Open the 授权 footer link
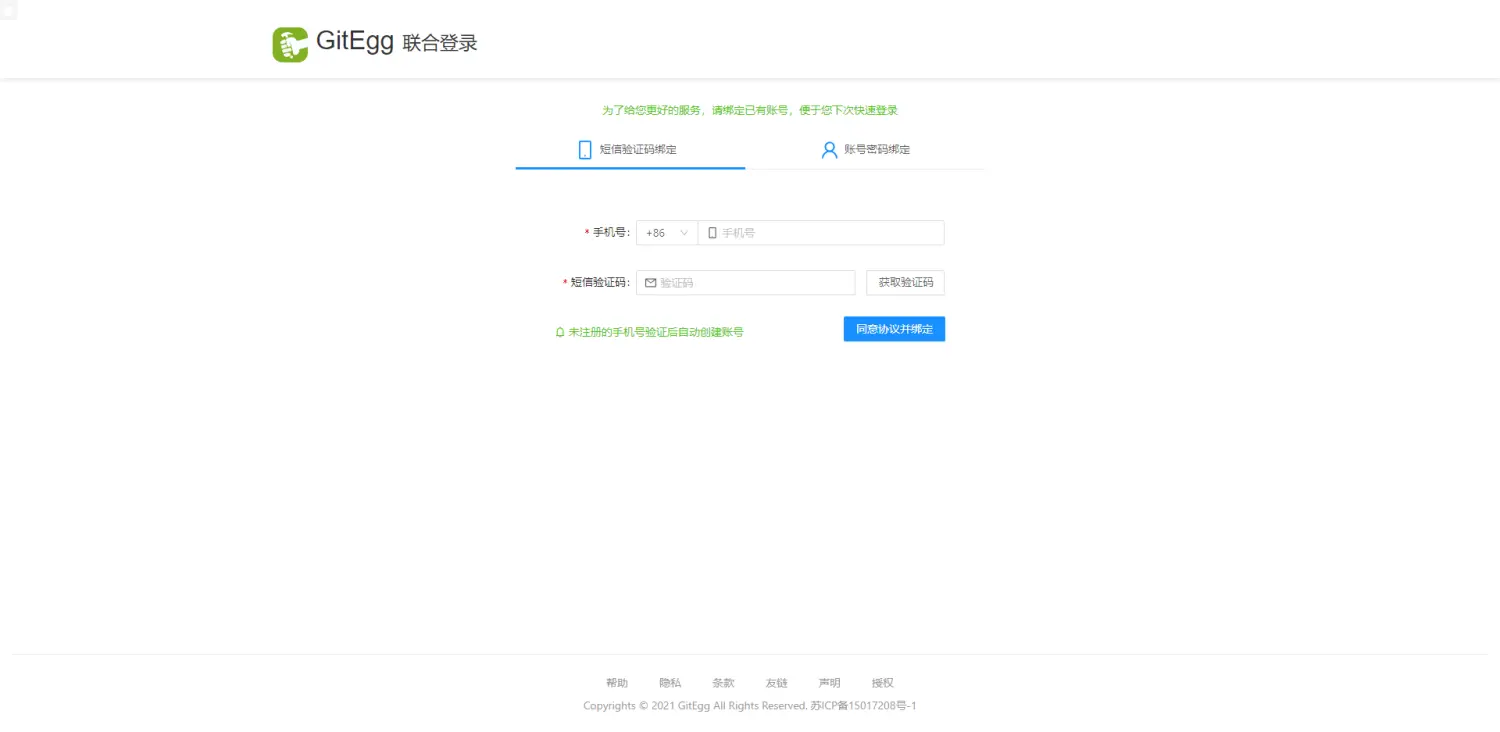Image resolution: width=1500 pixels, height=732 pixels. click(882, 683)
